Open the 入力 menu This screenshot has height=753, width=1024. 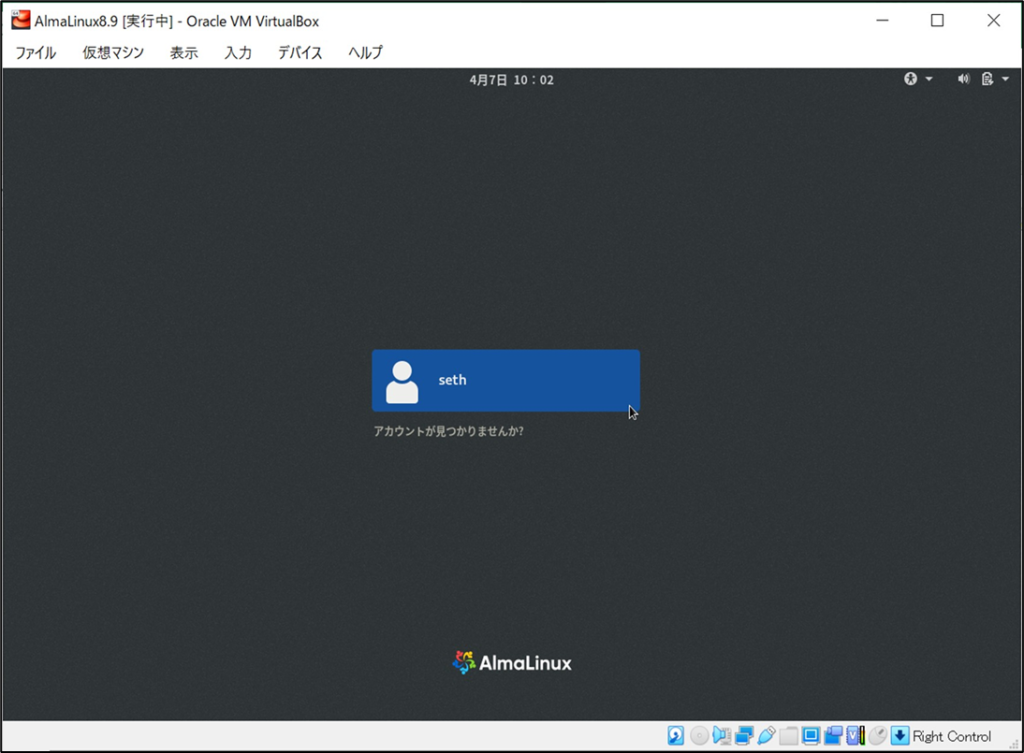pos(238,52)
